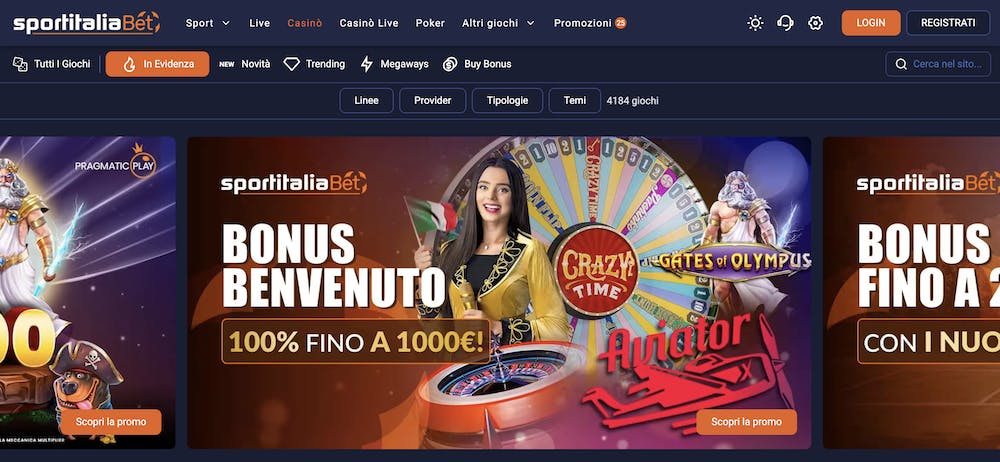Focus the Cerca nel sito search field
The width and height of the screenshot is (1000, 462).
938,64
